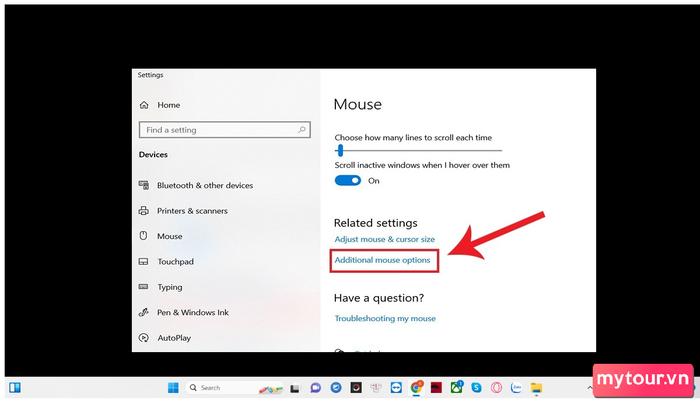The height and width of the screenshot is (405, 700).
Task: Open the dark red app on the taskbar
Action: (436, 388)
